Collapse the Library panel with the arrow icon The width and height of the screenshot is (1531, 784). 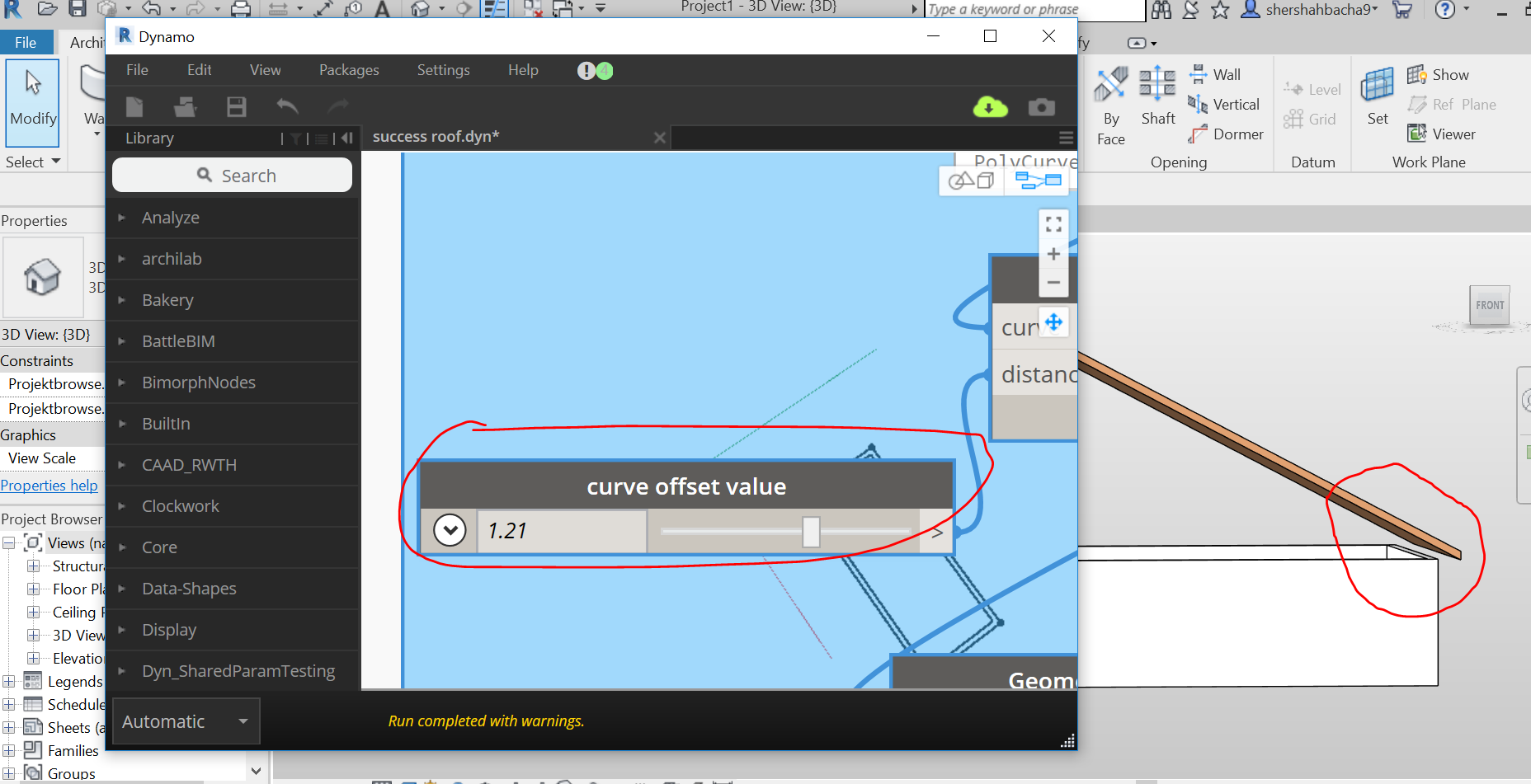pos(347,138)
